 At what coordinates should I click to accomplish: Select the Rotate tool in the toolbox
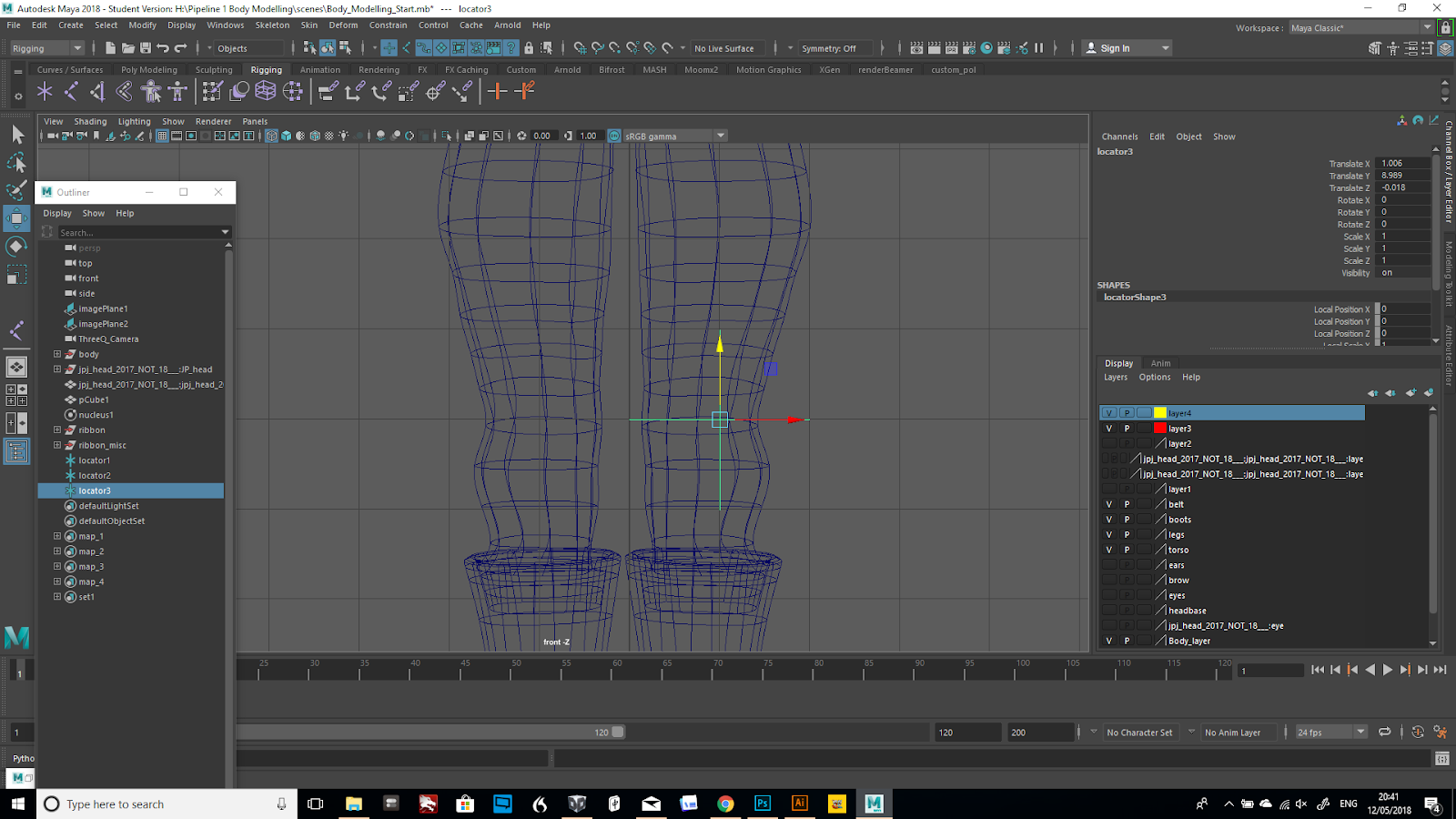click(16, 247)
